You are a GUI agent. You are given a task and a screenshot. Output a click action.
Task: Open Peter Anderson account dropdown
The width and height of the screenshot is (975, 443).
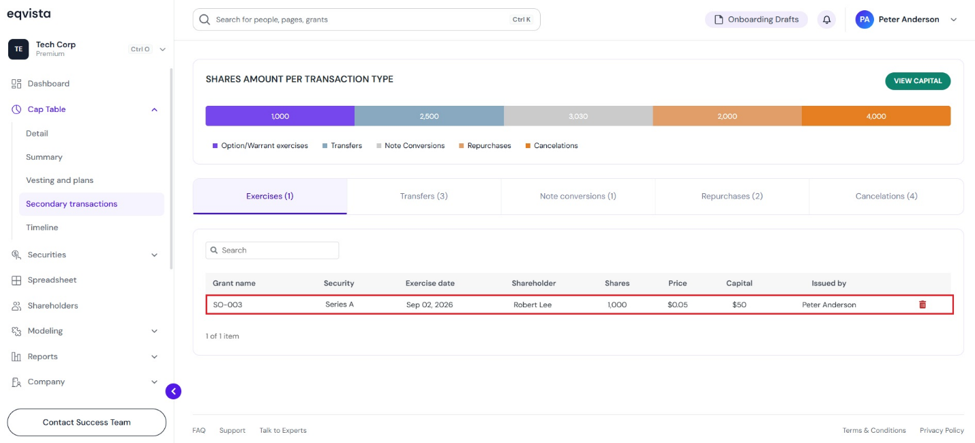click(953, 20)
